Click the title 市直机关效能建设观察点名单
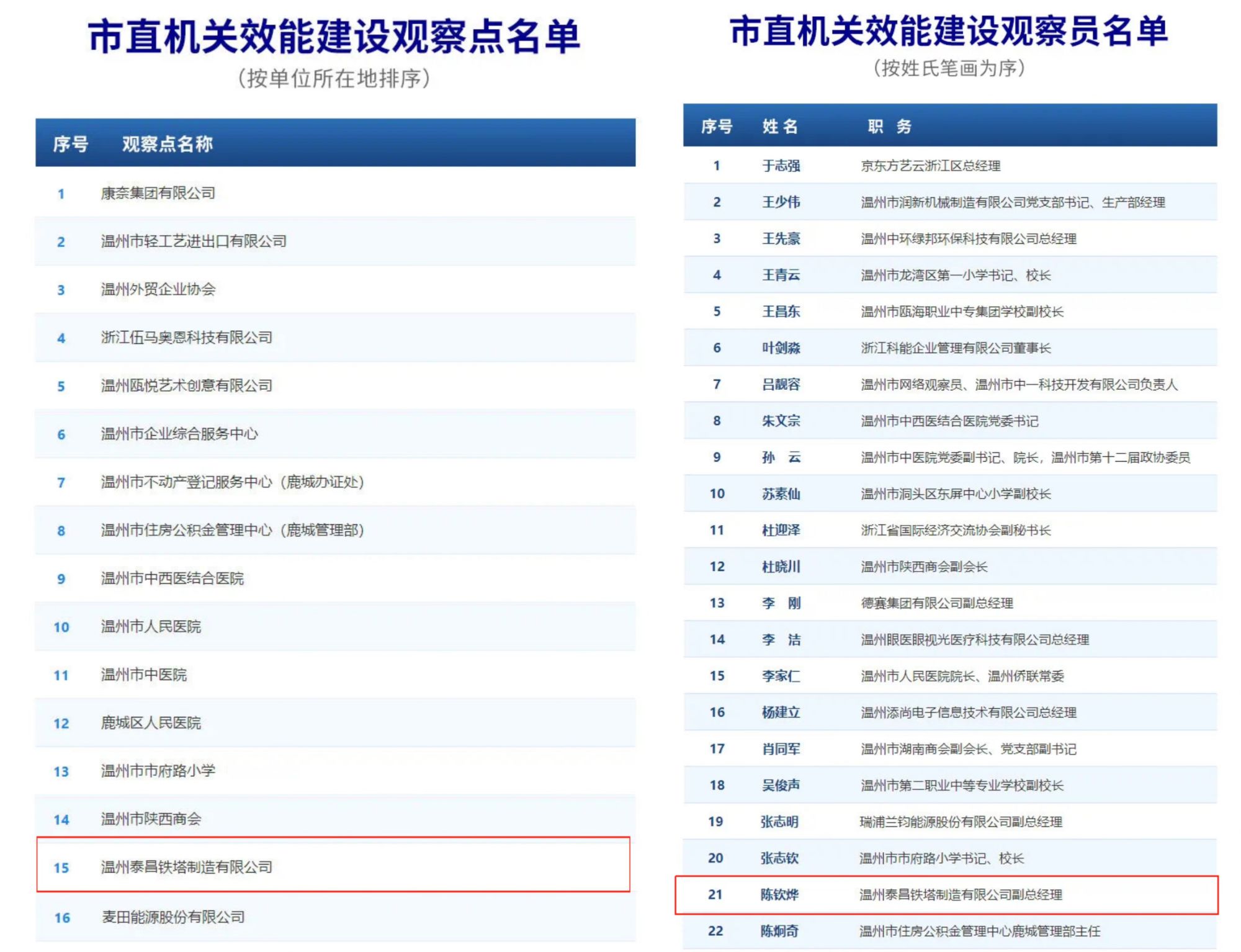Viewport: 1241px width, 952px height. click(334, 36)
